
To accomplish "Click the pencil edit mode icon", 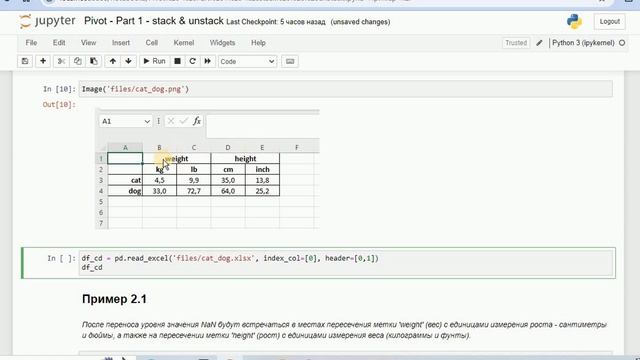I will (539, 43).
